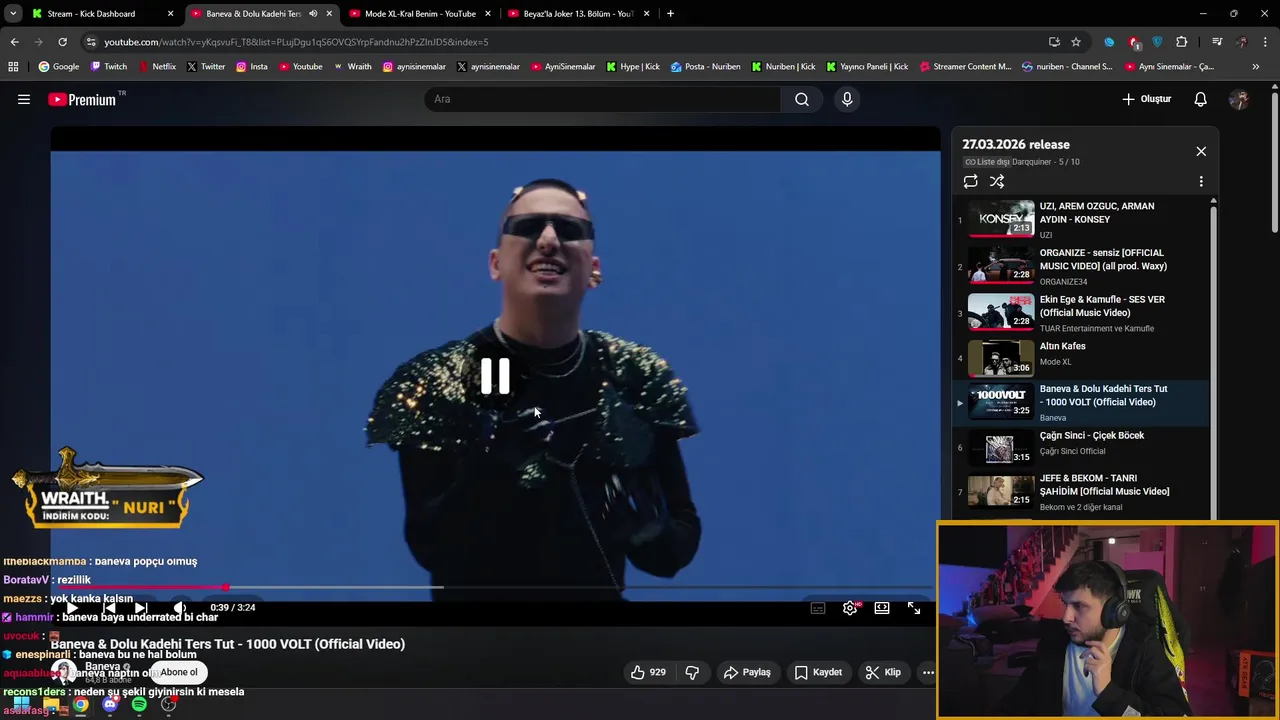Screen dimensions: 1280x720
Task: Switch to Mode XL-Kral Benim tab
Action: (x=420, y=14)
